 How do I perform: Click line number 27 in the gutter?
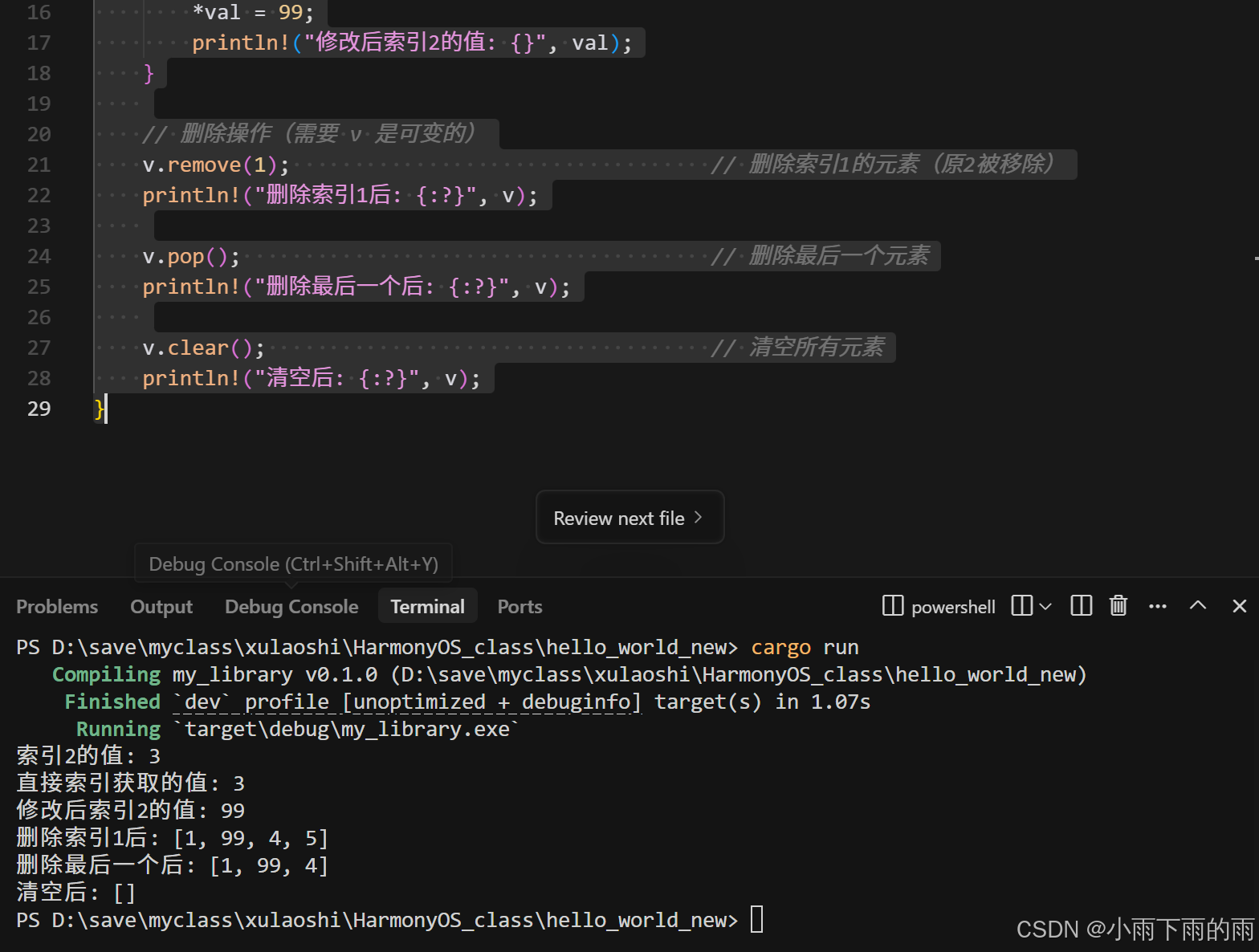click(39, 348)
